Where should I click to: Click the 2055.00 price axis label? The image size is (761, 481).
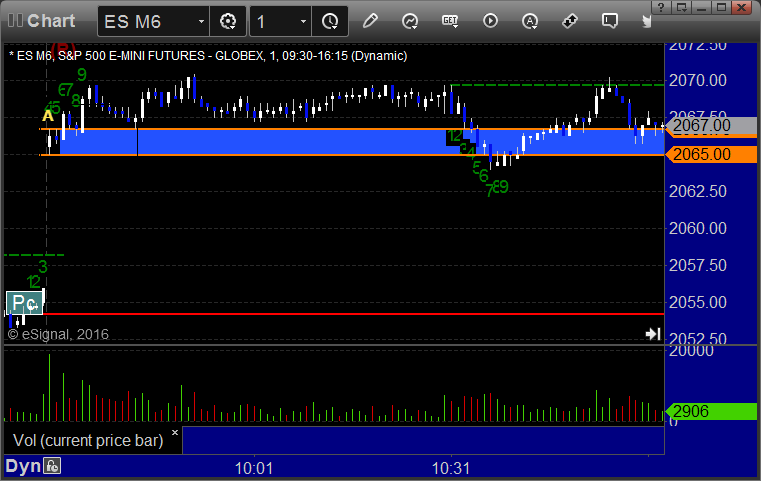coord(697,302)
